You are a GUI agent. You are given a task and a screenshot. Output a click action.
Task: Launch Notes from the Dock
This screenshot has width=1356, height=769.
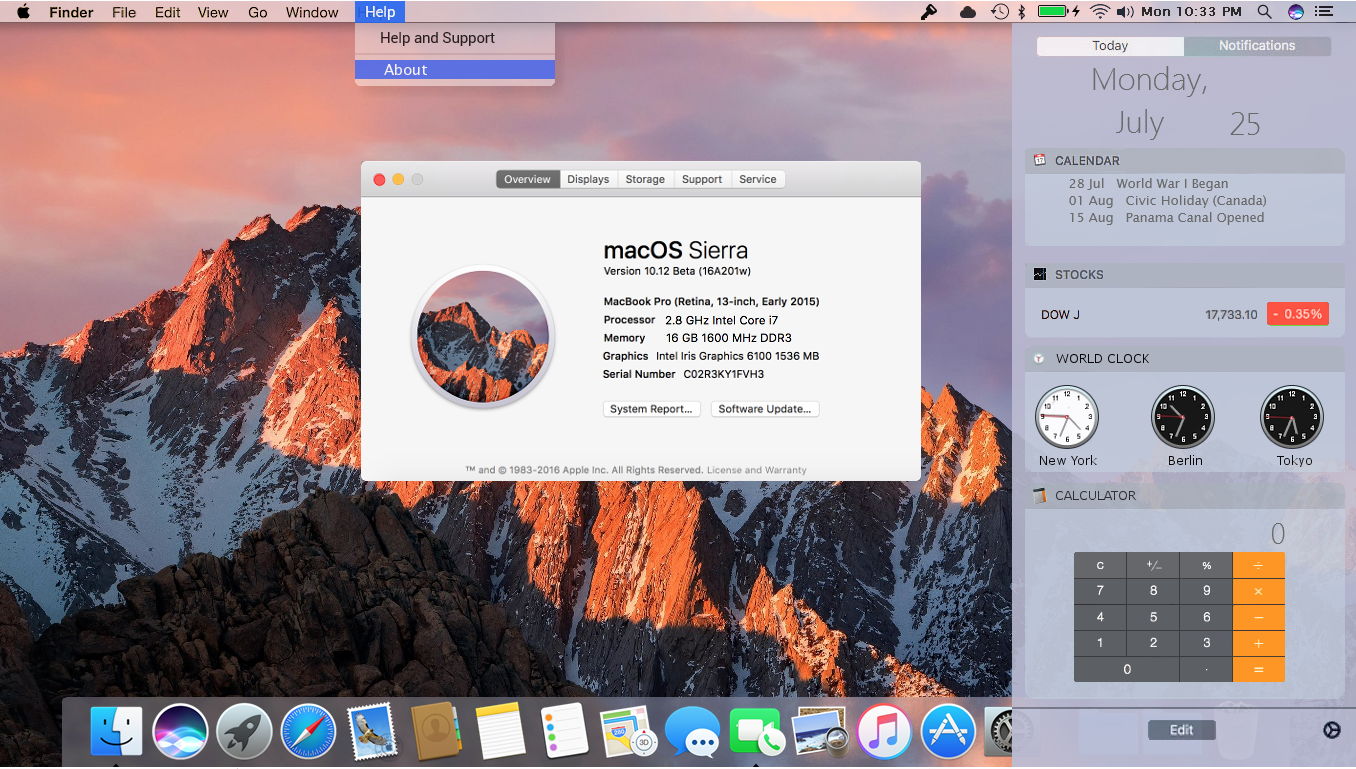[x=500, y=731]
